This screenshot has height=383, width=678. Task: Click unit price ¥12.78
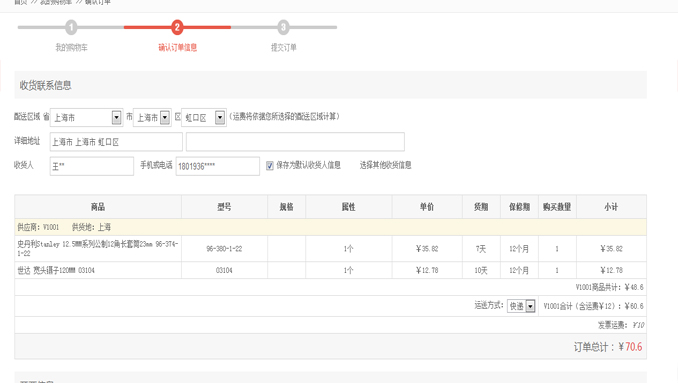pyautogui.click(x=427, y=270)
